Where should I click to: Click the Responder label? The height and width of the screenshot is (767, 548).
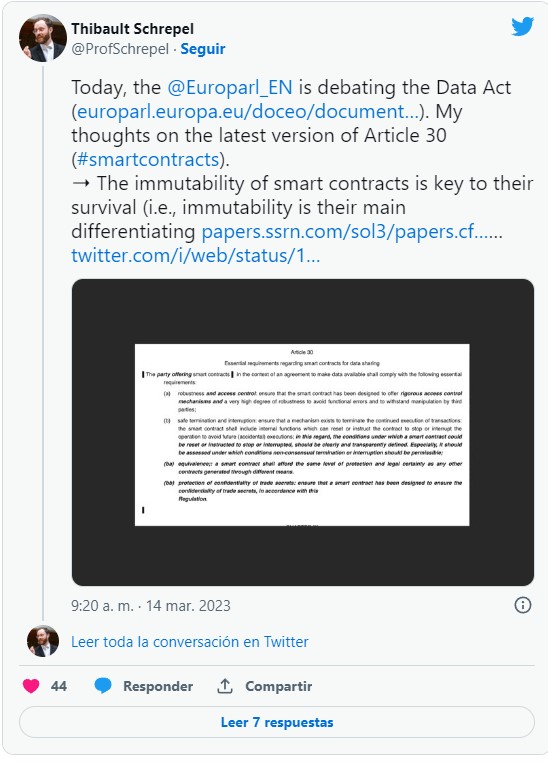[158, 686]
